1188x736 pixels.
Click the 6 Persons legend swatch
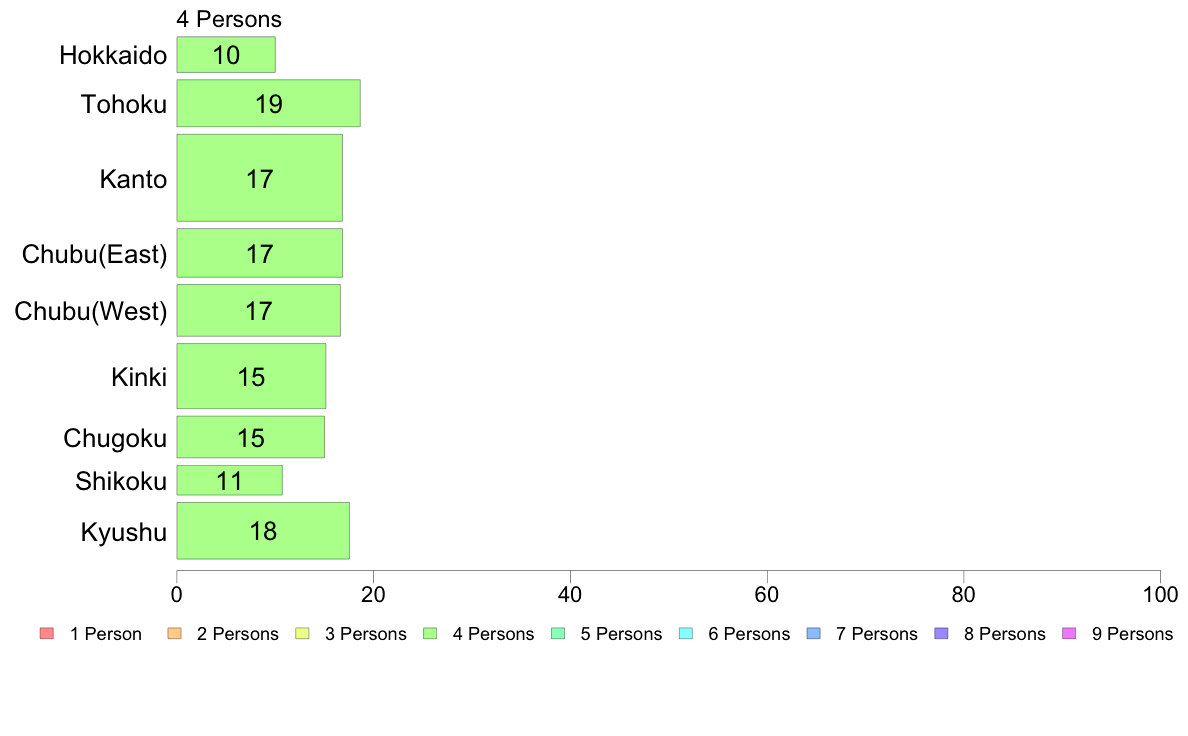[686, 634]
